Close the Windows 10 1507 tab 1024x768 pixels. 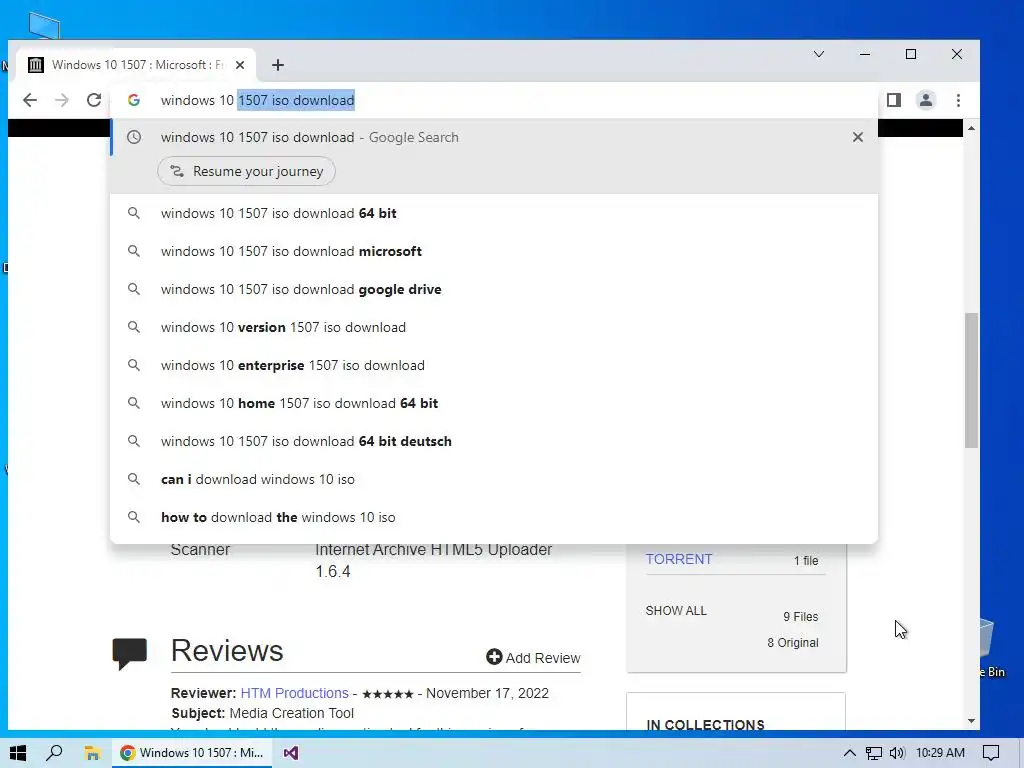tap(240, 65)
